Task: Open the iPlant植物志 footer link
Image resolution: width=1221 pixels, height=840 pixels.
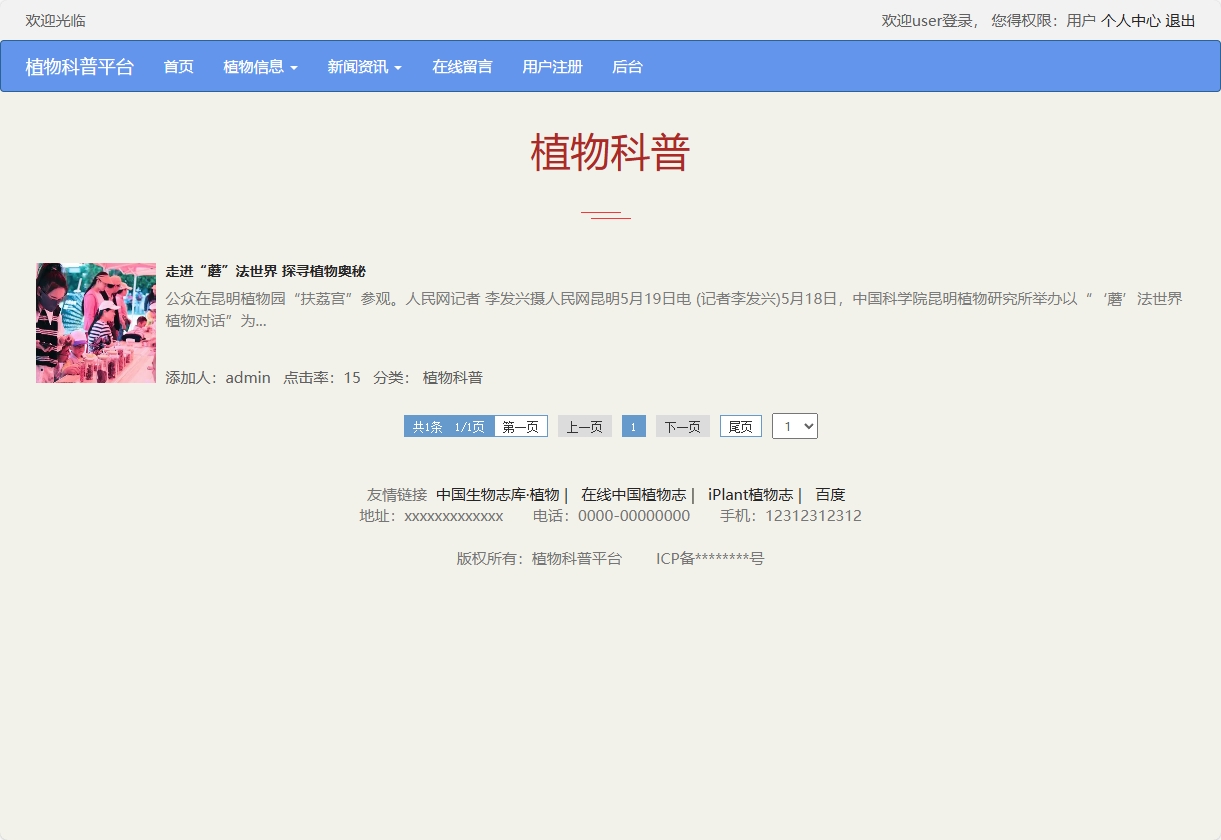Action: 750,495
